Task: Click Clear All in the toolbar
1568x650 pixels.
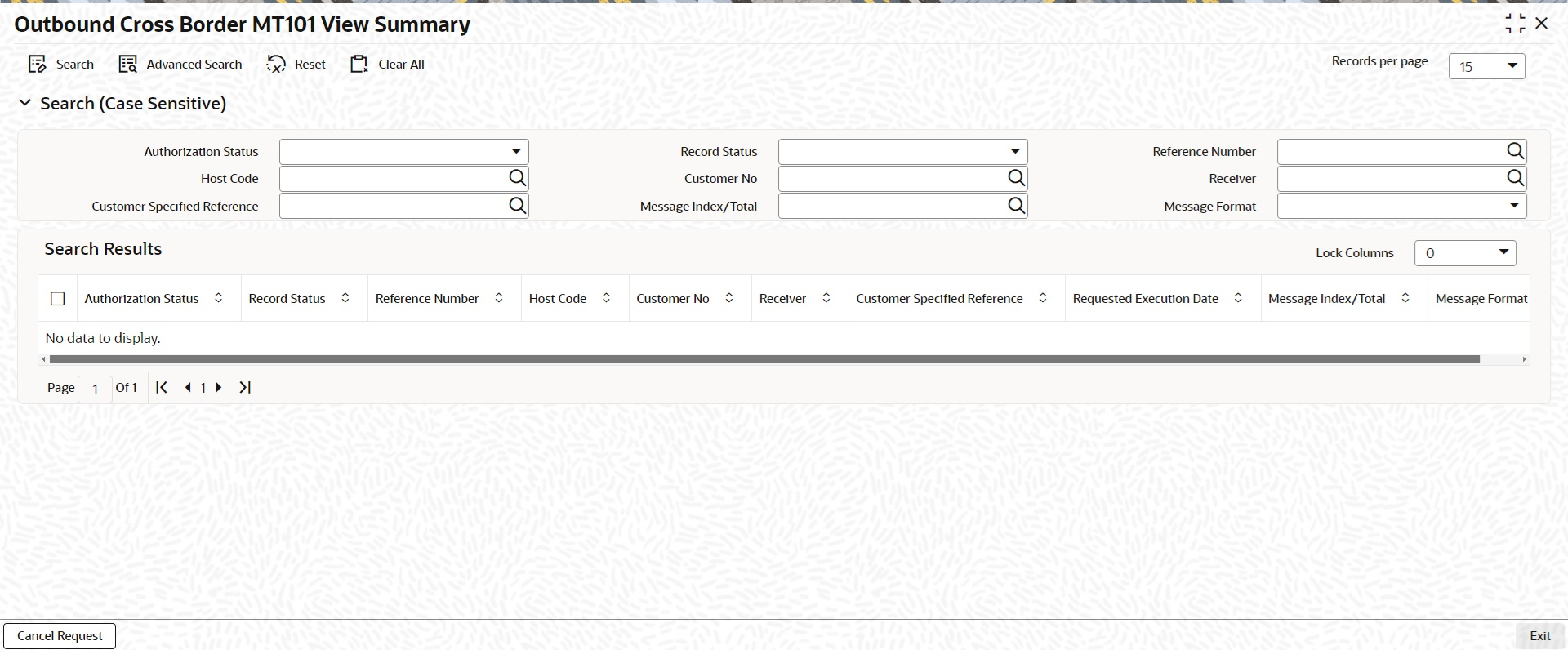Action: (387, 65)
